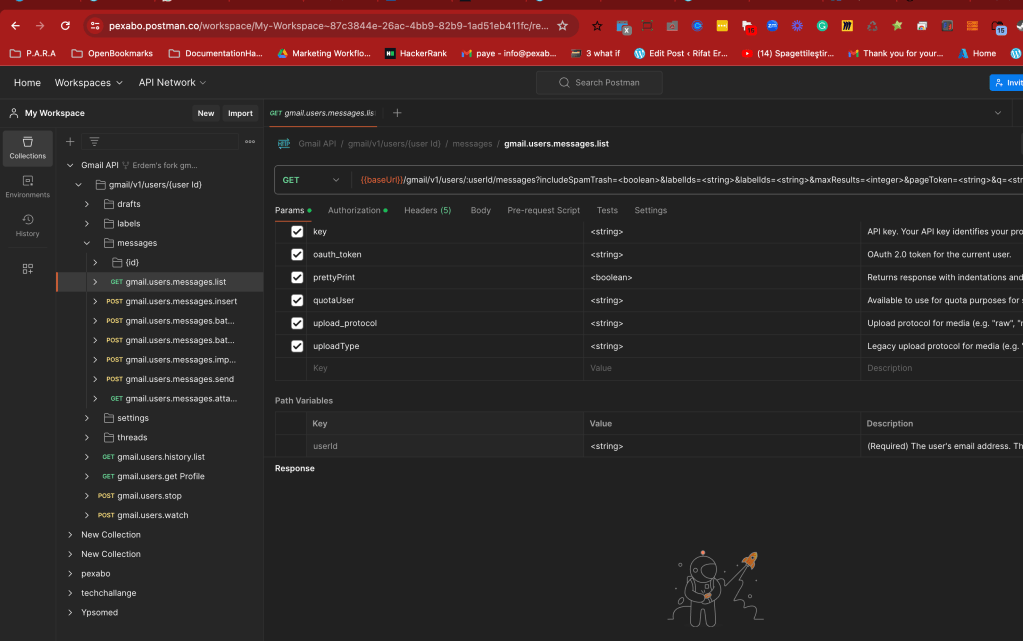1023x641 pixels.
Task: Open the configure workspace sidebar grid icon
Action: point(27,269)
